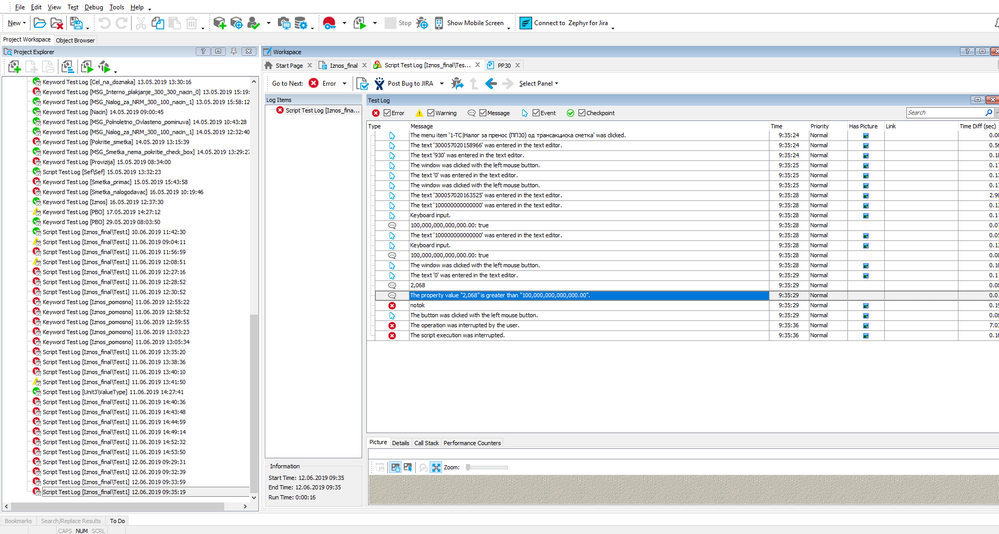Expand the Go to Next Error dropdown arrow
Viewport: 999px width, 534px height.
345,84
